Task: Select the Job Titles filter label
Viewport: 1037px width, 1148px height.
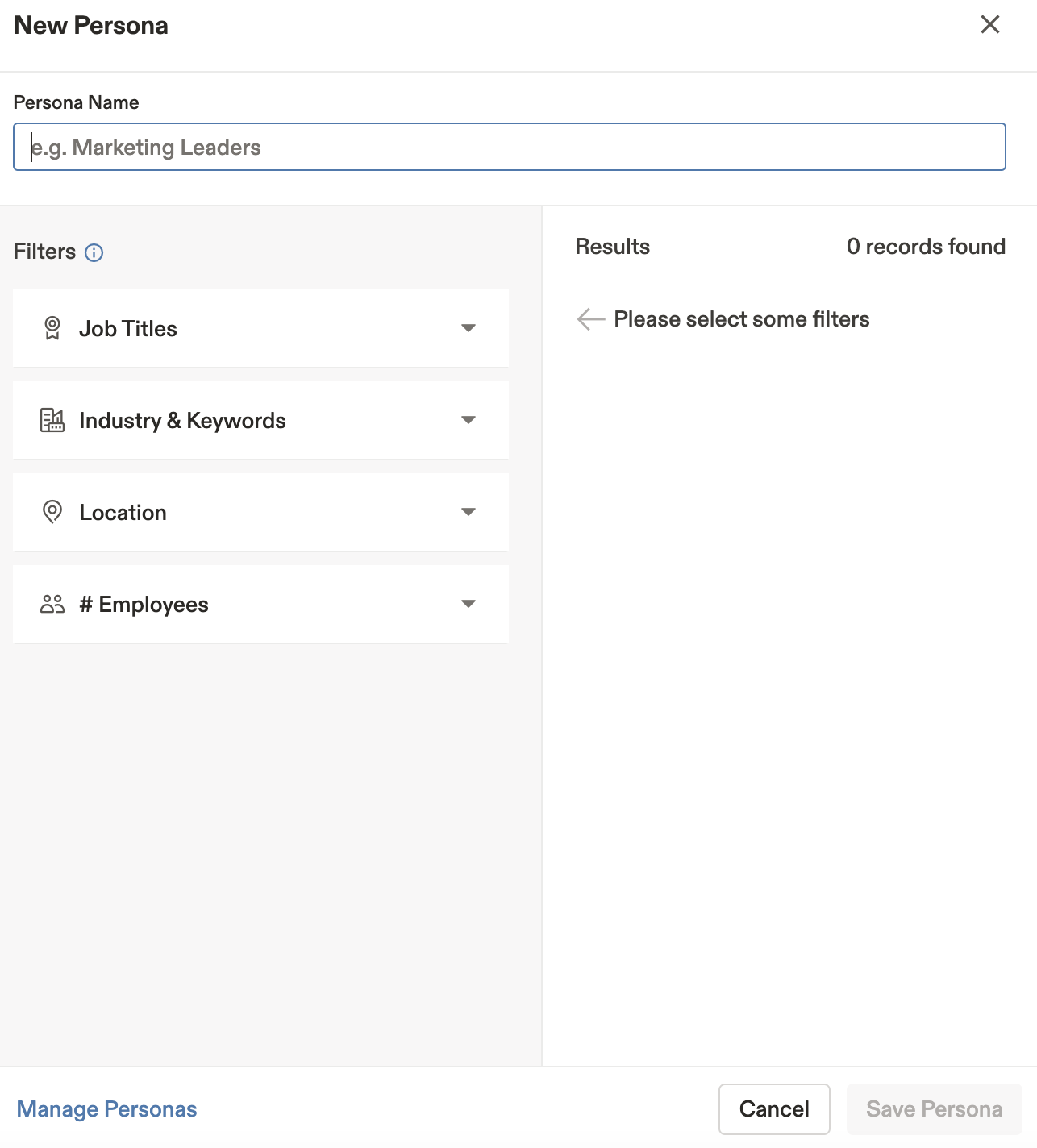Action: [x=128, y=329]
